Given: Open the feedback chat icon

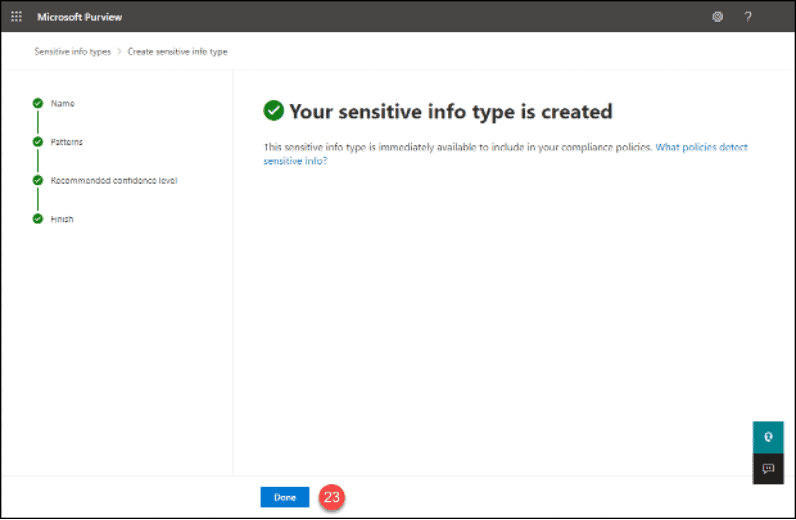Looking at the screenshot, I should tap(768, 468).
